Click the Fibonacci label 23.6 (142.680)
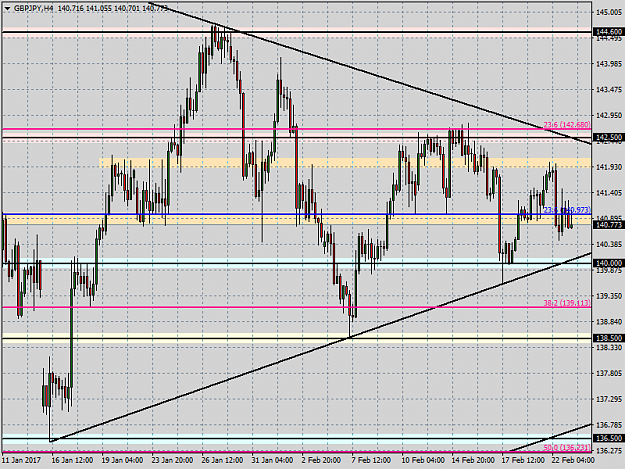625x469 pixels. coord(567,125)
